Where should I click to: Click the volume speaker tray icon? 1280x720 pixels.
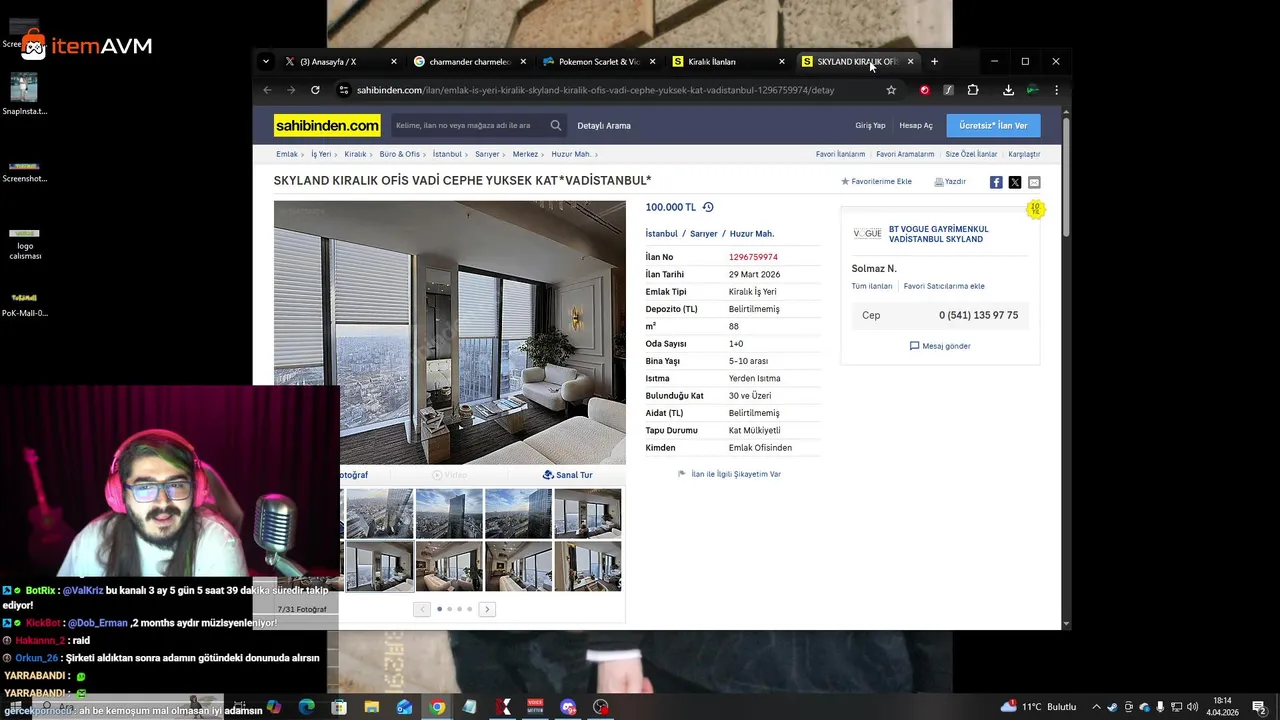point(1192,707)
